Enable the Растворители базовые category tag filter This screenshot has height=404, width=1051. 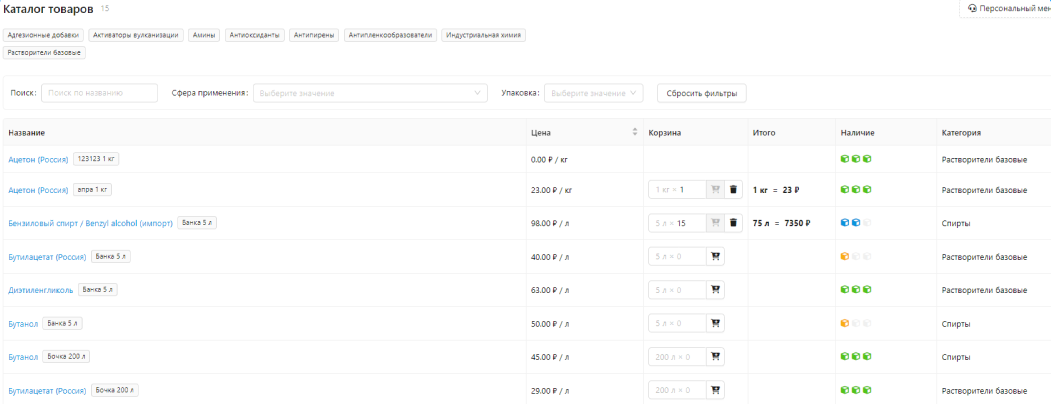tap(44, 52)
